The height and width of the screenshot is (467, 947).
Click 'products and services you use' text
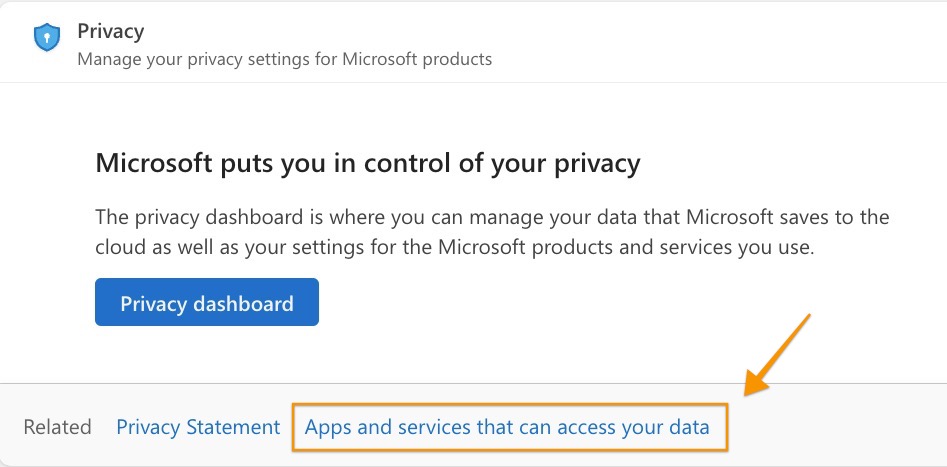coord(672,247)
